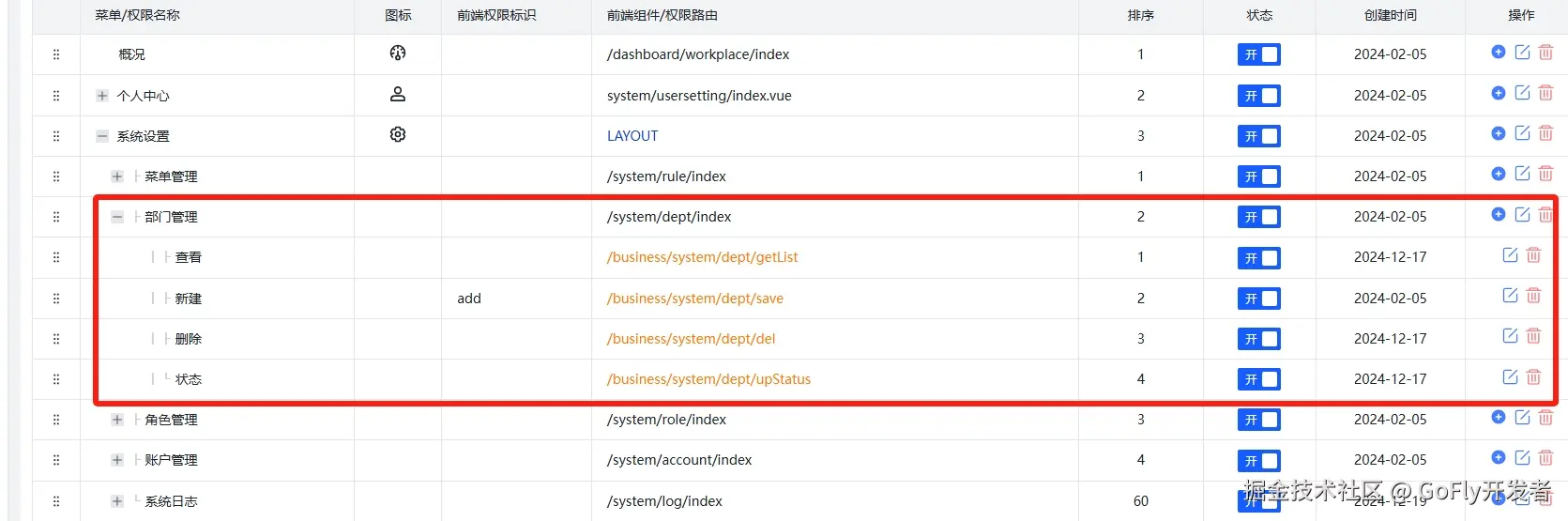Collapse the 系统设置 tree node
Screen dimensions: 1568x521
pos(102,136)
